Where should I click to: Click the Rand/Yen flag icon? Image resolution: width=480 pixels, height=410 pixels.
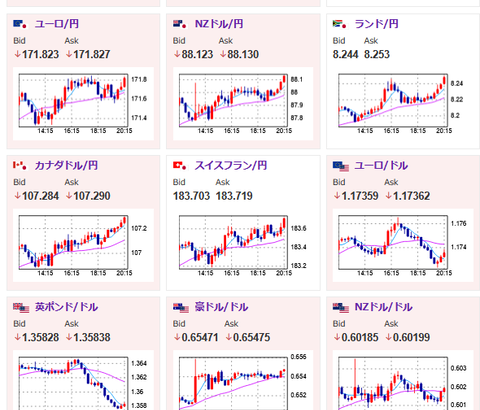[x=339, y=24]
